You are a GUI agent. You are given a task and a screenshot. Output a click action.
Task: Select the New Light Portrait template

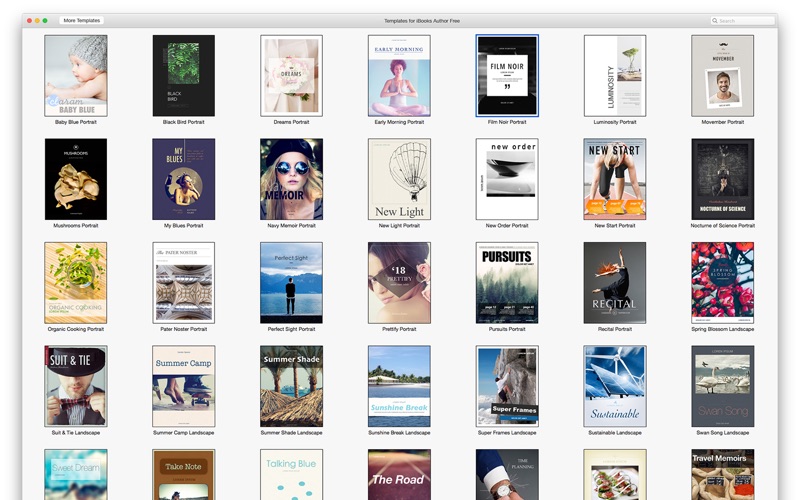pos(399,179)
